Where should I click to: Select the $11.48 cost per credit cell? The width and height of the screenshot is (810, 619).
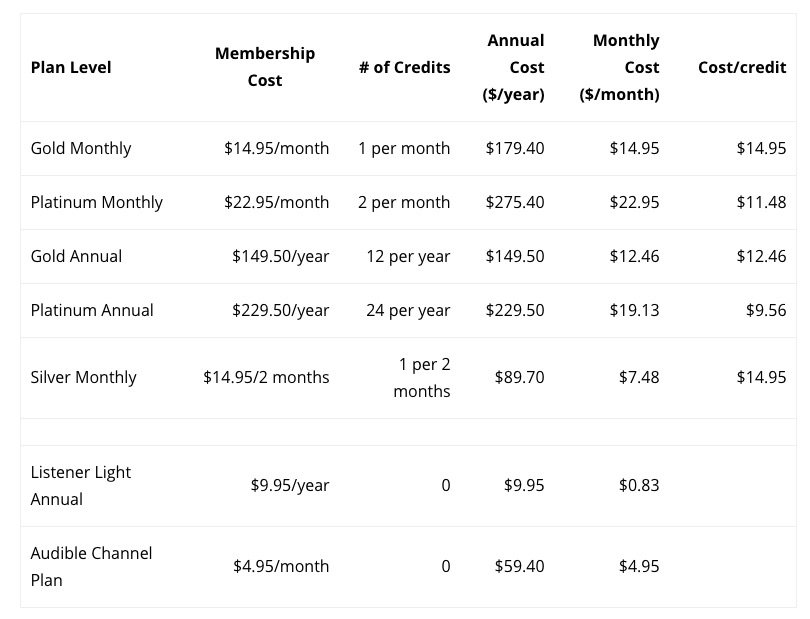pyautogui.click(x=761, y=202)
